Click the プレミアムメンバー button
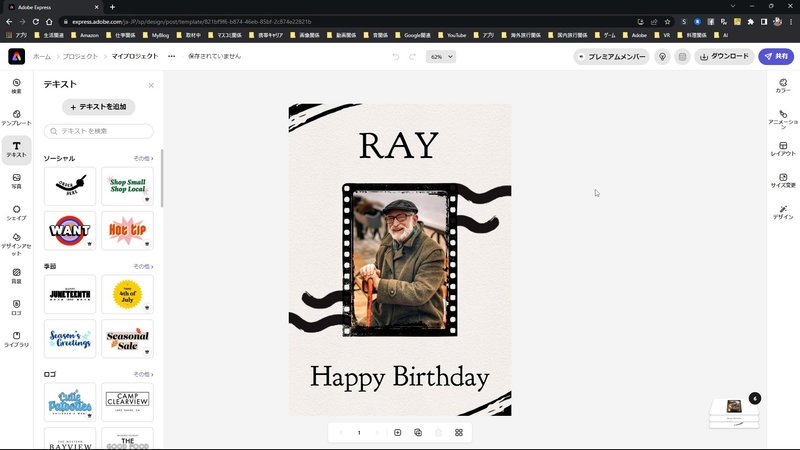Screen dimensions: 800x450 tap(611, 57)
